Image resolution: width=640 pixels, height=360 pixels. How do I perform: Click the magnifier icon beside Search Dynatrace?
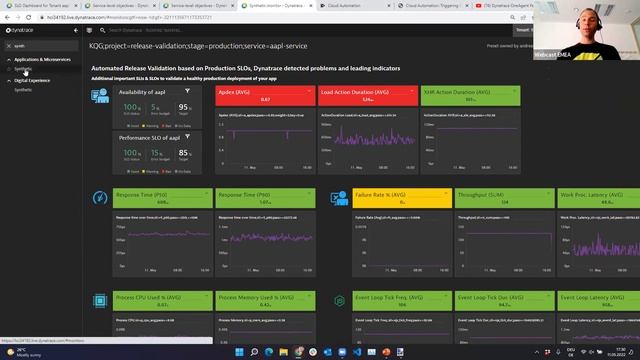[x=102, y=30]
